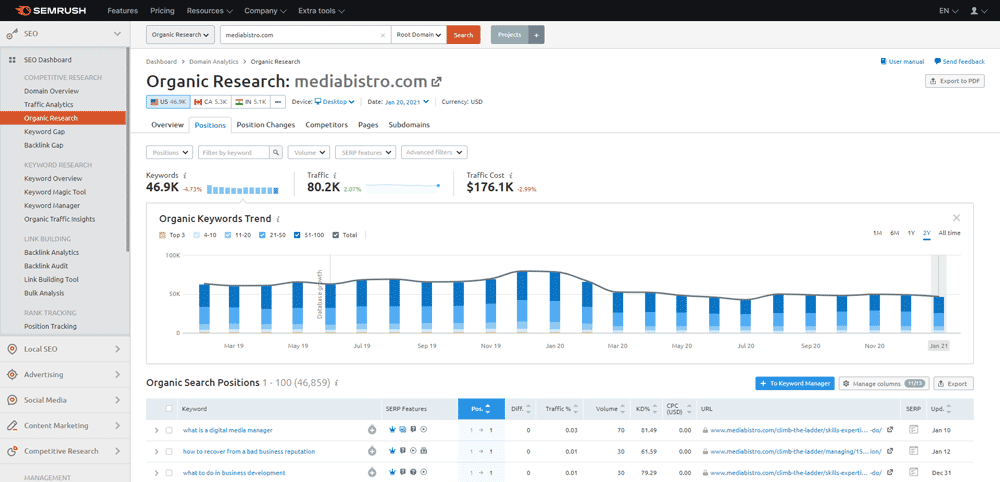Open the Competitive Research sidebar icon

click(11, 451)
